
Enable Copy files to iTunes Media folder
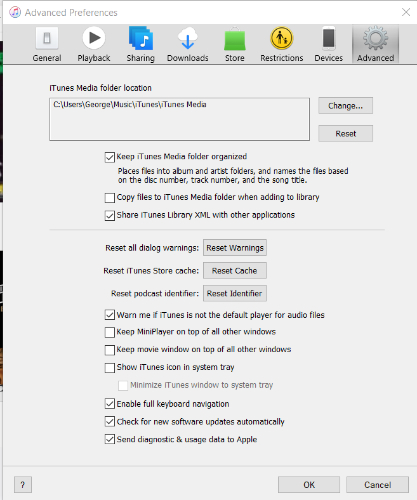pyautogui.click(x=110, y=198)
